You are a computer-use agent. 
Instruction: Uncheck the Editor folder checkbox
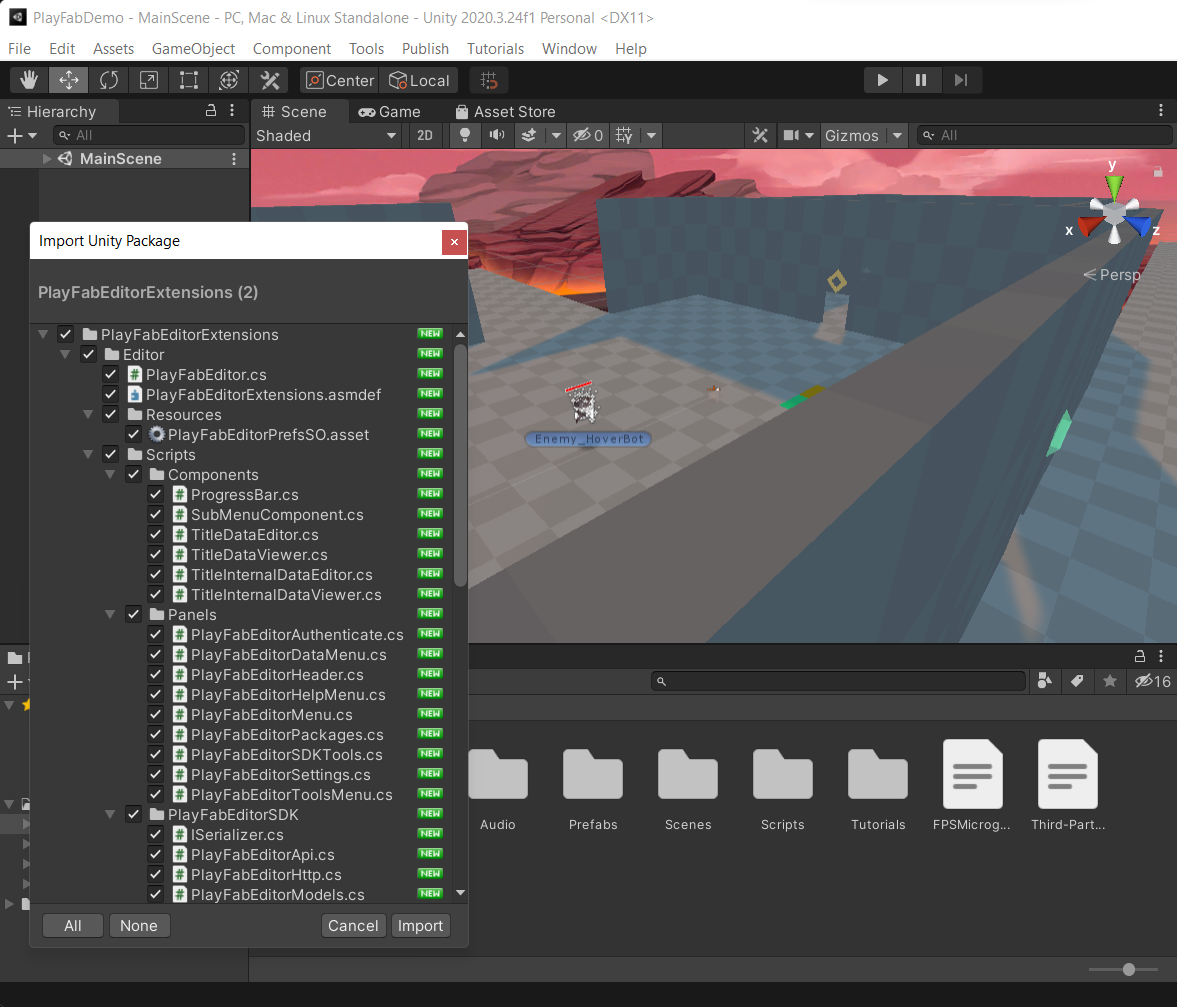[89, 354]
